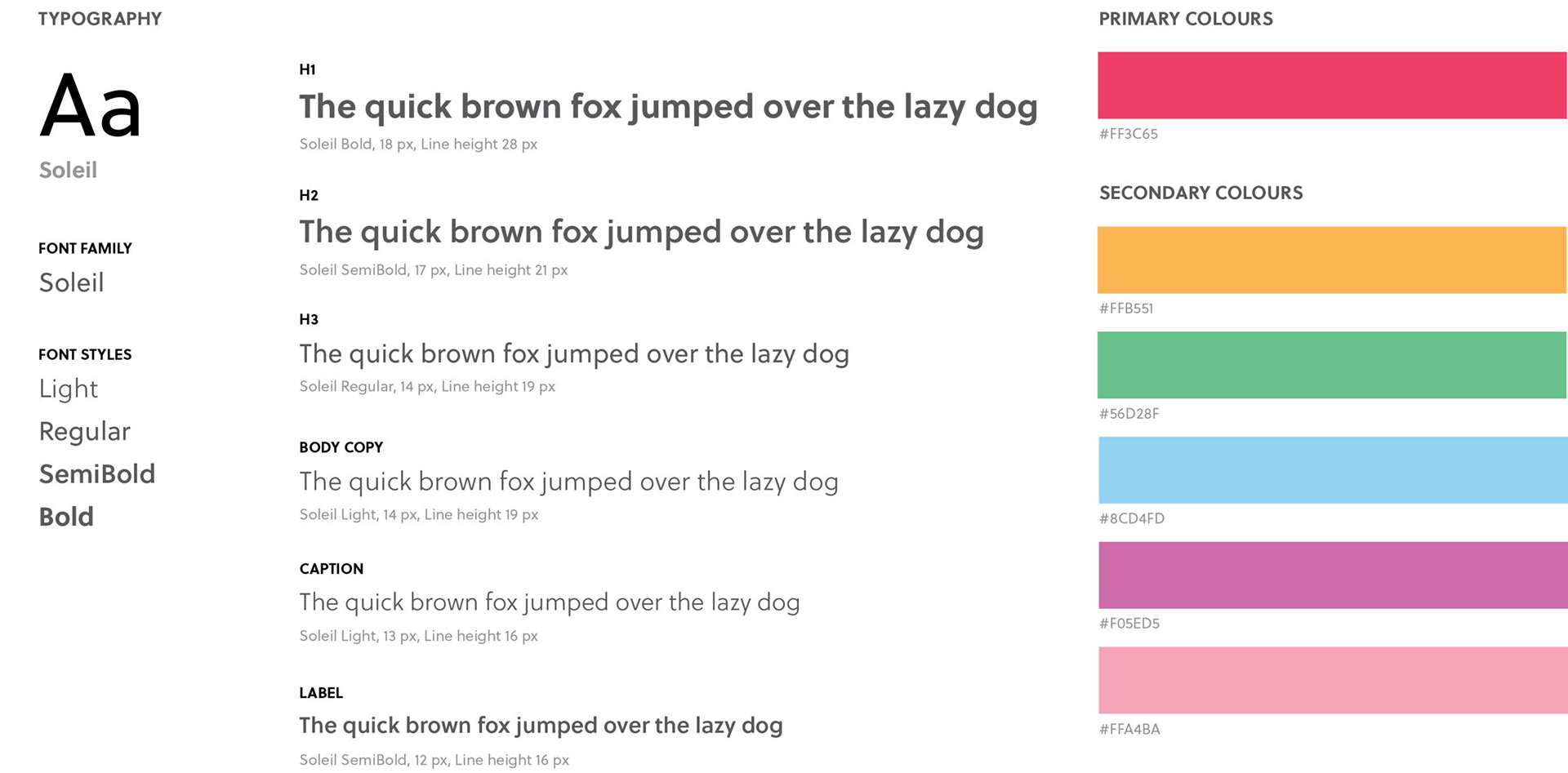Choose the Bold font style
Image resolution: width=1568 pixels, height=773 pixels.
(66, 517)
